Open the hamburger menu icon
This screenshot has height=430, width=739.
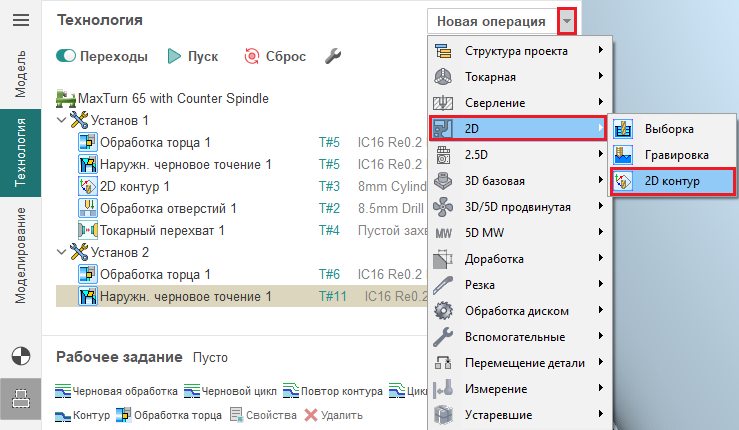point(20,20)
